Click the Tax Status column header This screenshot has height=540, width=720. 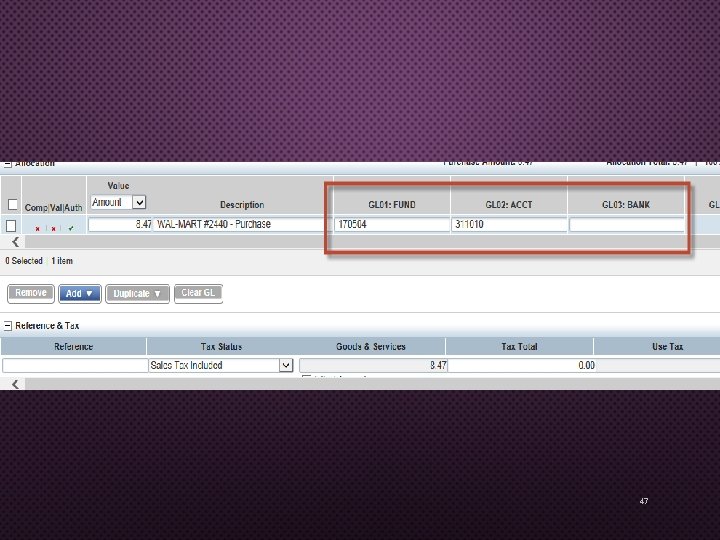click(221, 347)
